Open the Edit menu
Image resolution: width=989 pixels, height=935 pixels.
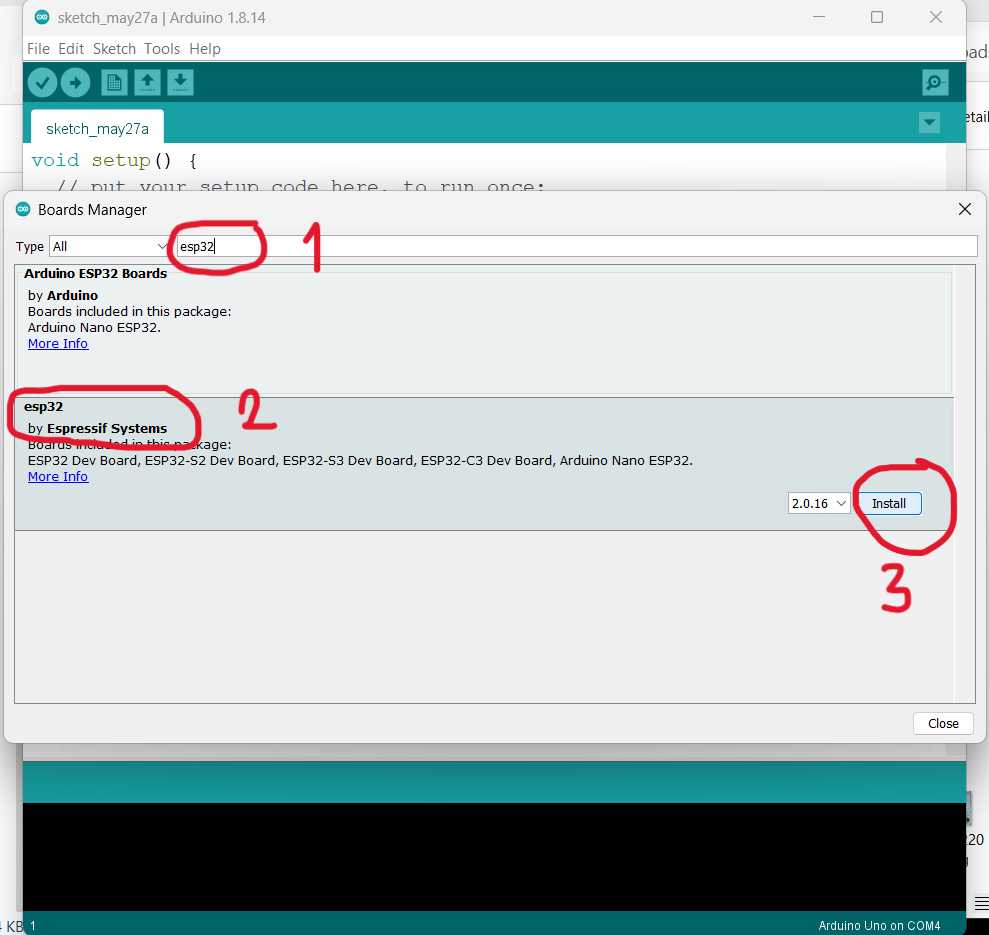(71, 49)
